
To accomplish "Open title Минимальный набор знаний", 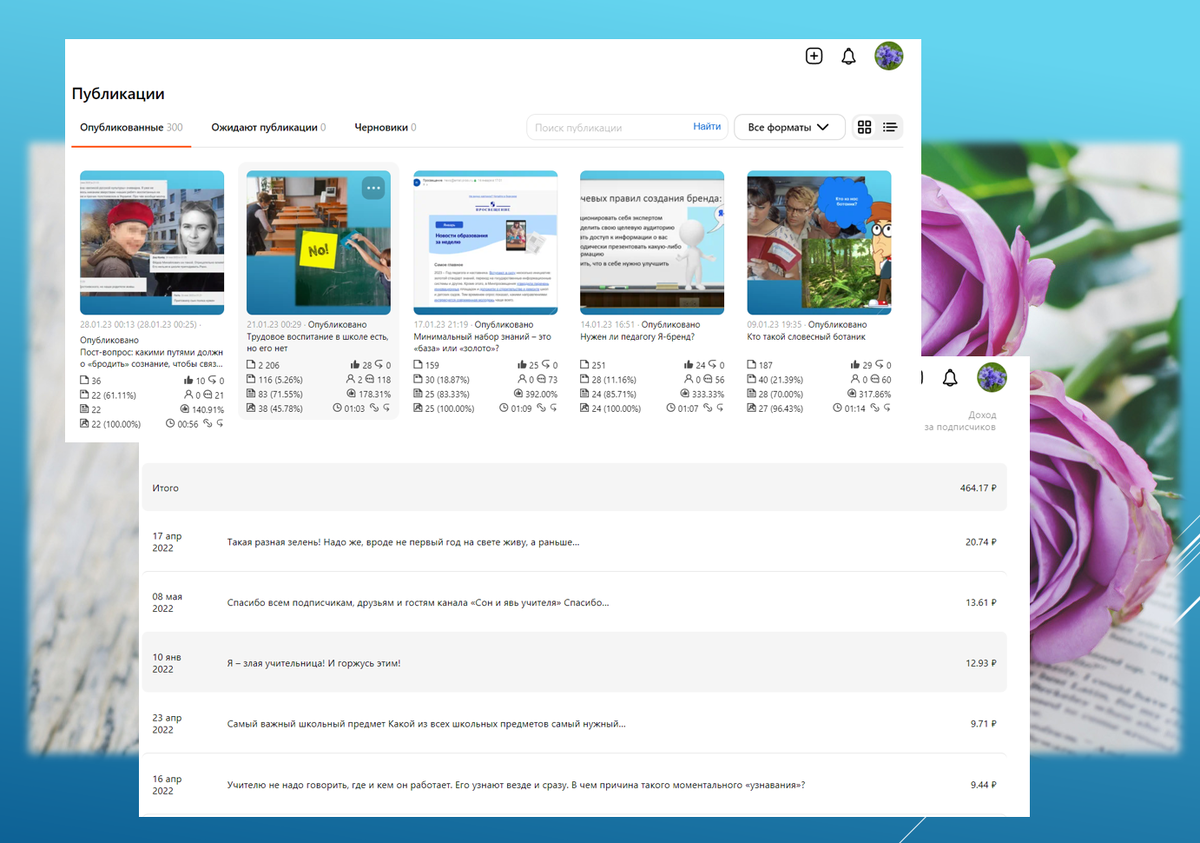I will [x=483, y=344].
